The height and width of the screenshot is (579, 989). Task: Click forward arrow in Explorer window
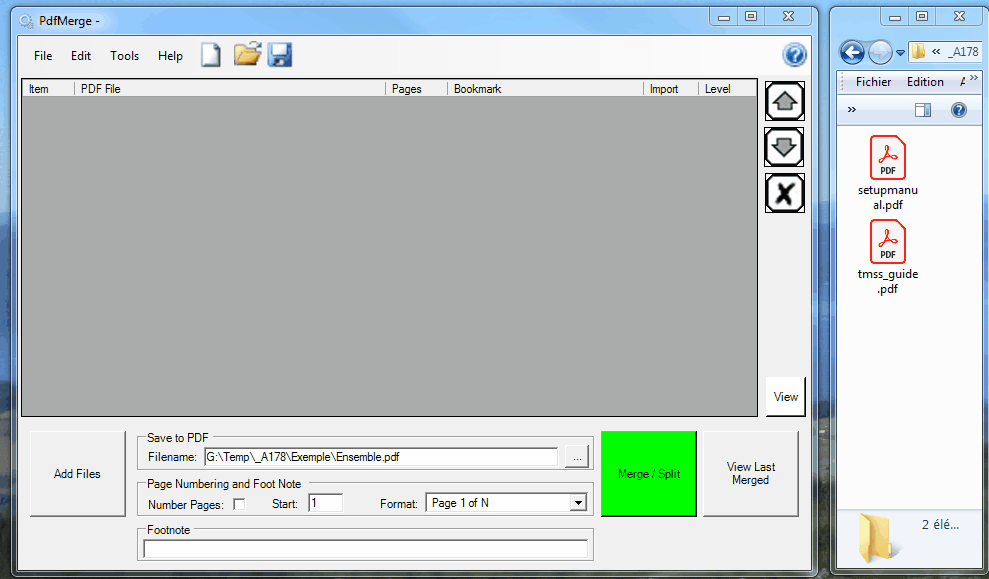pos(880,52)
